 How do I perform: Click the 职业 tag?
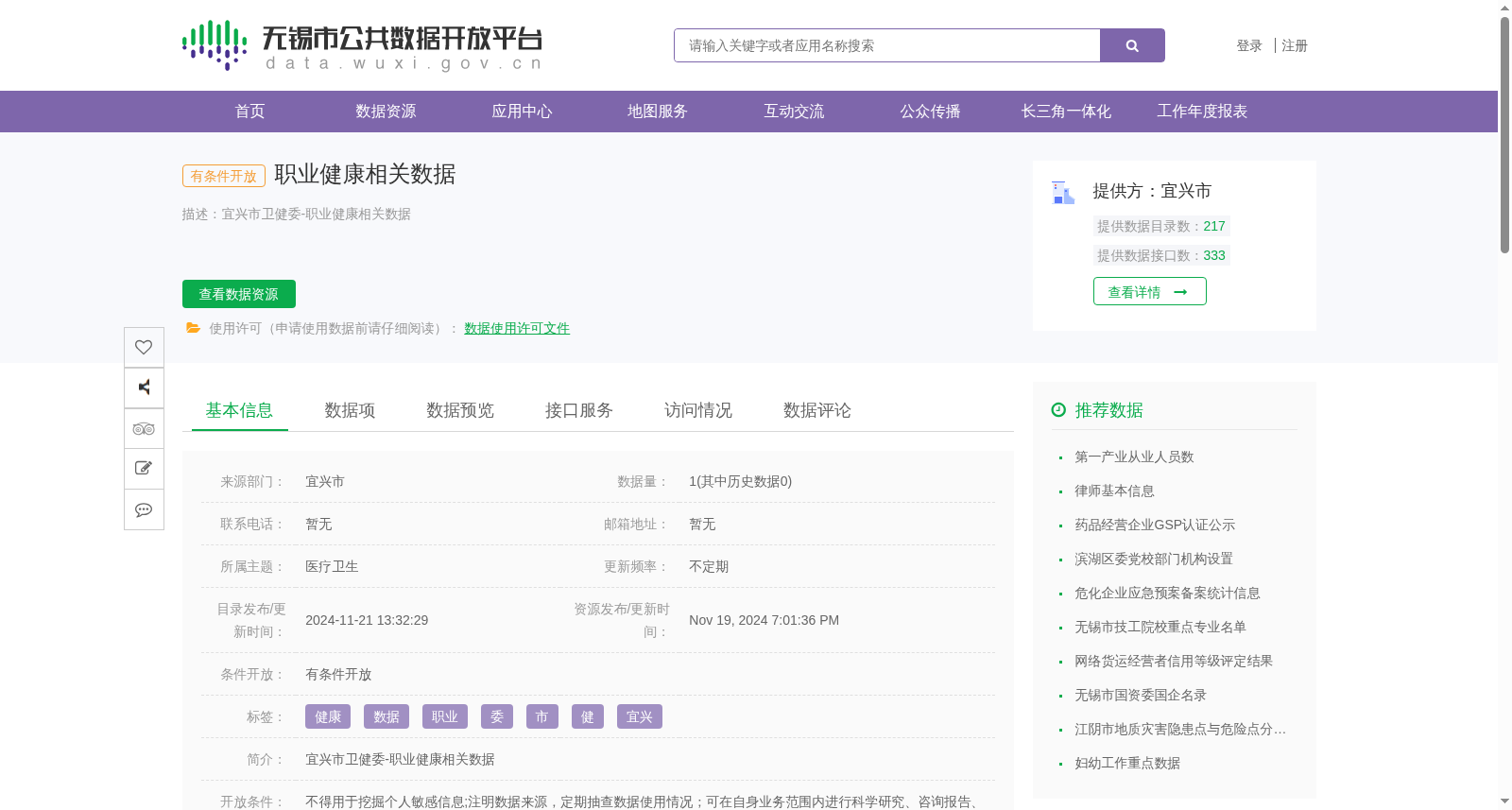point(445,716)
